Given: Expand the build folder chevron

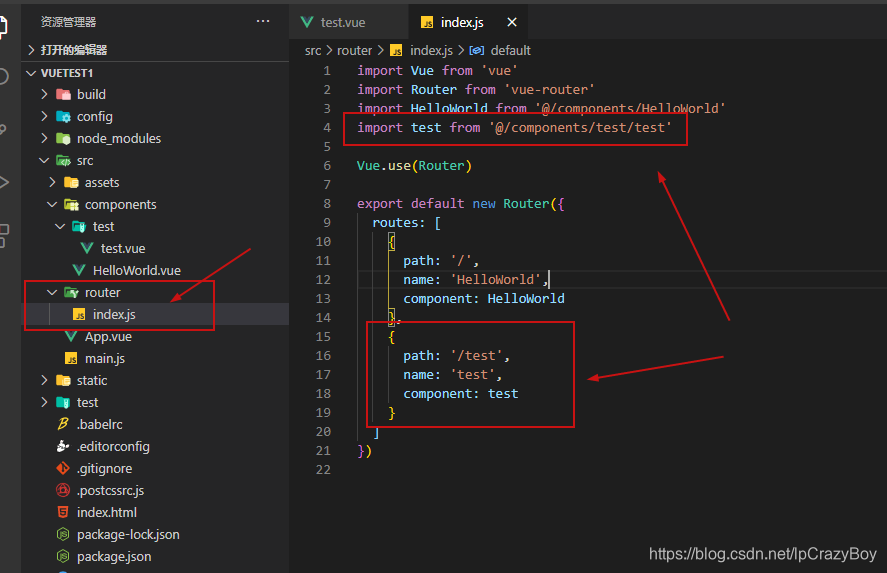Looking at the screenshot, I should click(x=44, y=94).
